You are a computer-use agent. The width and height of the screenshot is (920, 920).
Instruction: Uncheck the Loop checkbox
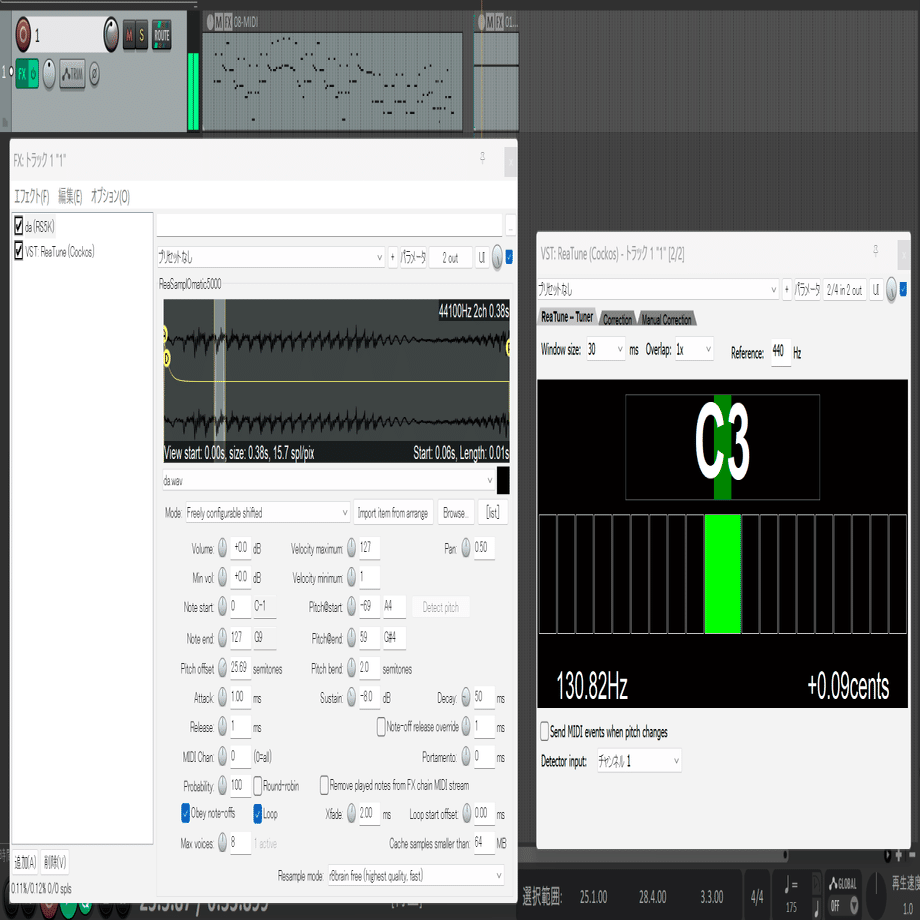pyautogui.click(x=258, y=814)
